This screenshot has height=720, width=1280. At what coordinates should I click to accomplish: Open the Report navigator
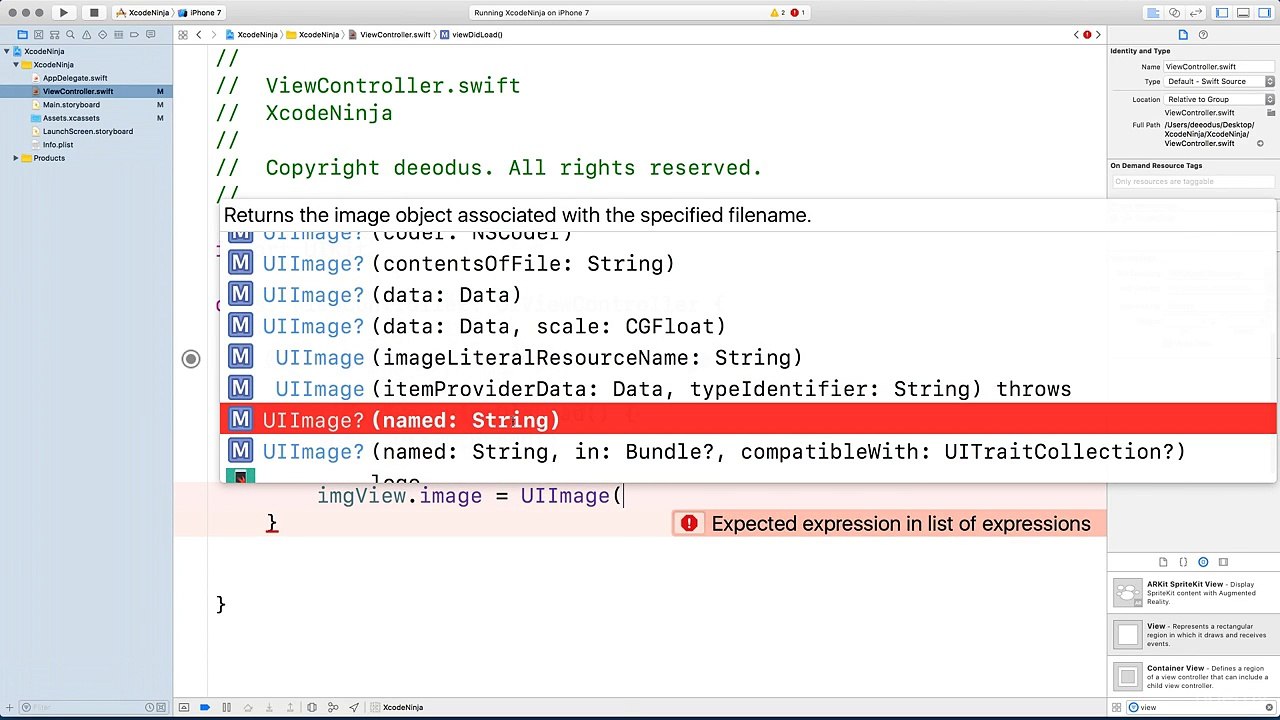(149, 35)
